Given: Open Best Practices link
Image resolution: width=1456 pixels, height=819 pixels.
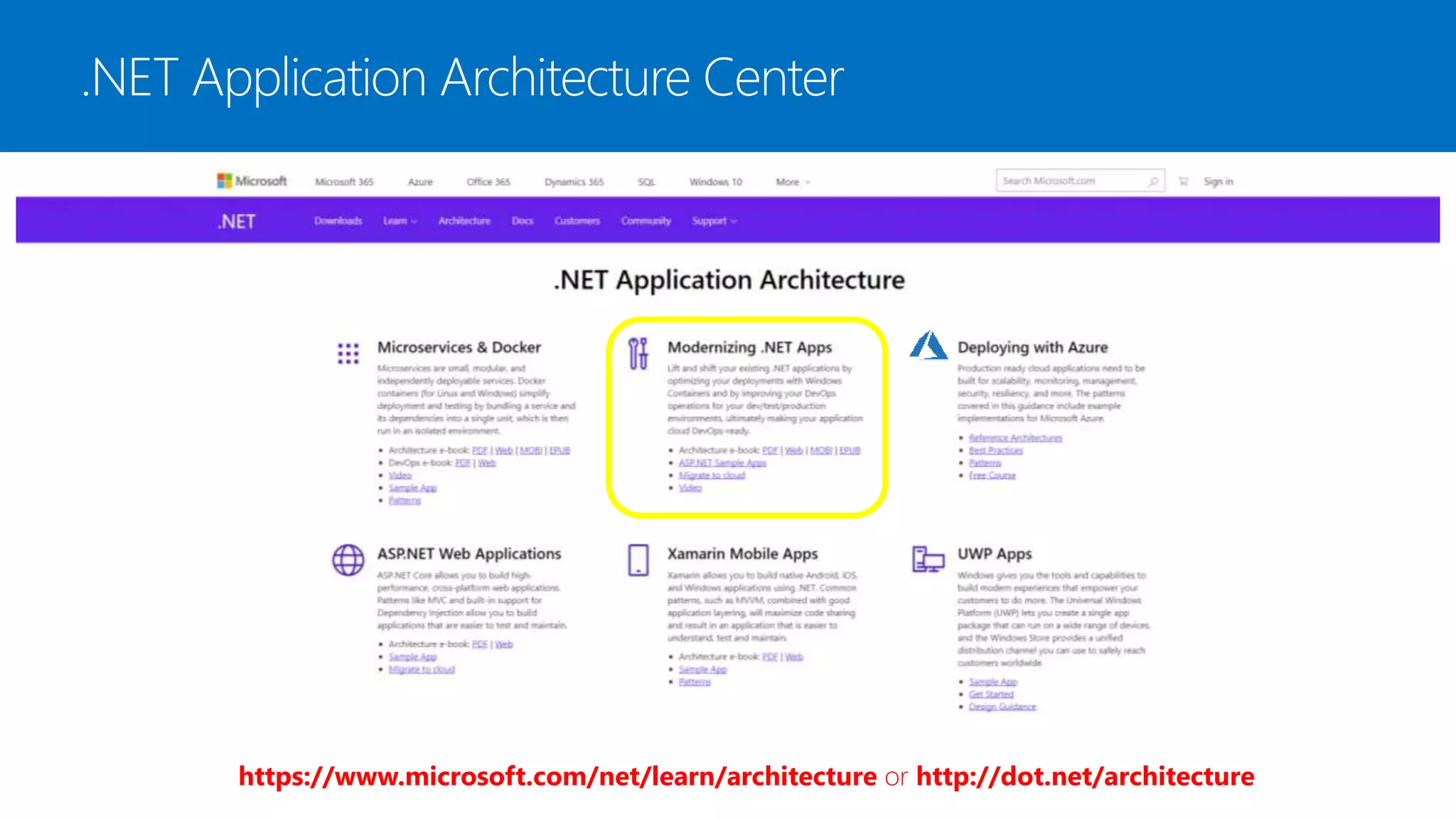Looking at the screenshot, I should click(x=995, y=451).
